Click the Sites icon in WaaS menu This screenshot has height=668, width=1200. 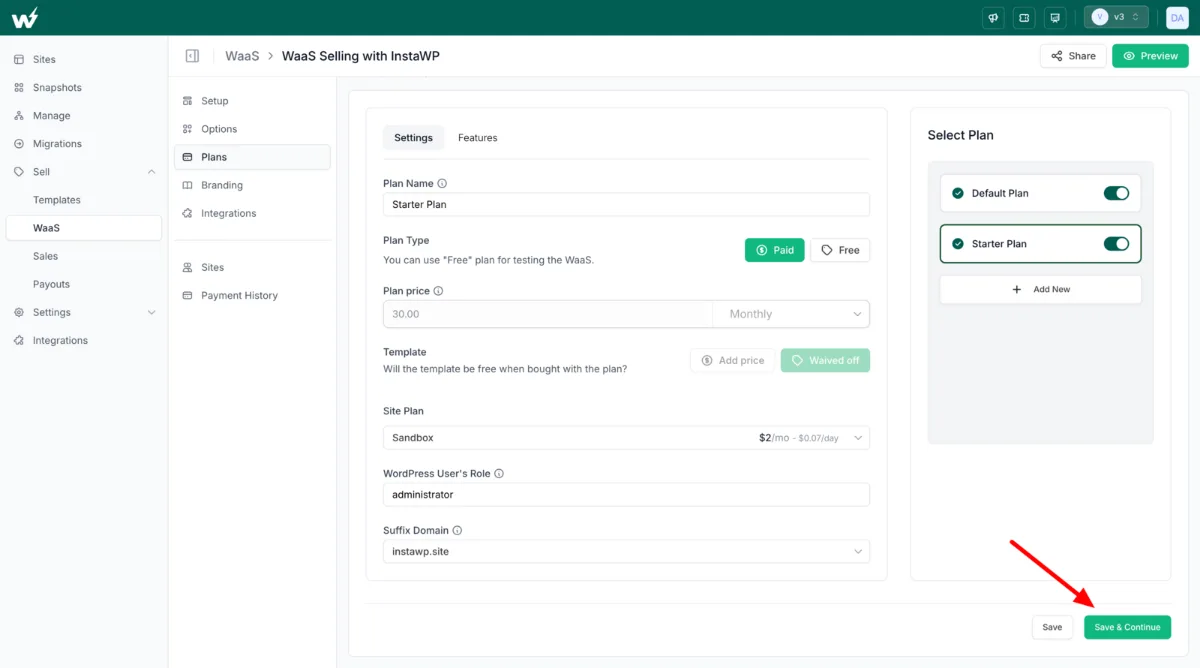point(188,267)
